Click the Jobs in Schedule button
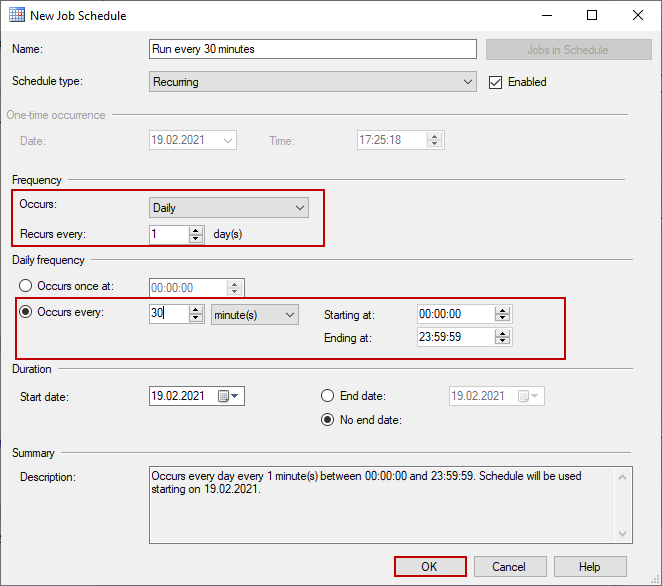The height and width of the screenshot is (586, 662). click(568, 49)
